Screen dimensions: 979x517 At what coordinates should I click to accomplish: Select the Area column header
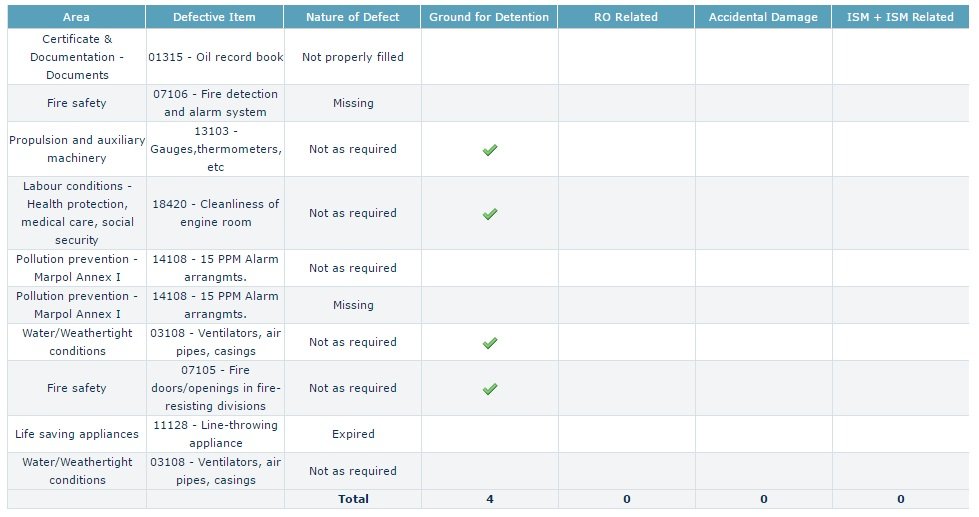[76, 17]
